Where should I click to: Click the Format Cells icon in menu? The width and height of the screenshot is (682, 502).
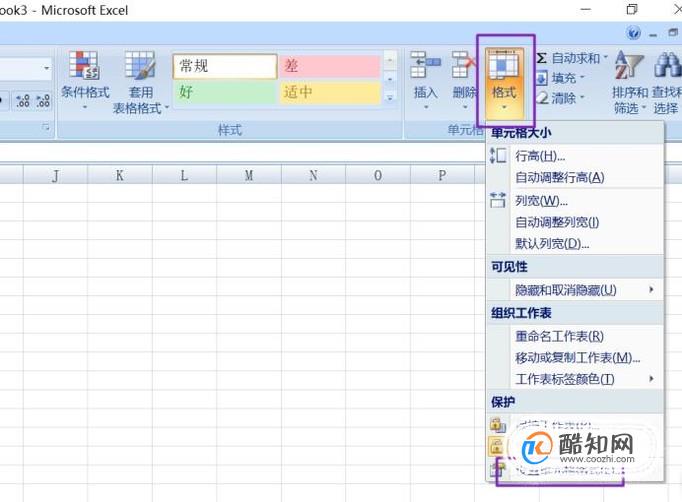tap(496, 469)
